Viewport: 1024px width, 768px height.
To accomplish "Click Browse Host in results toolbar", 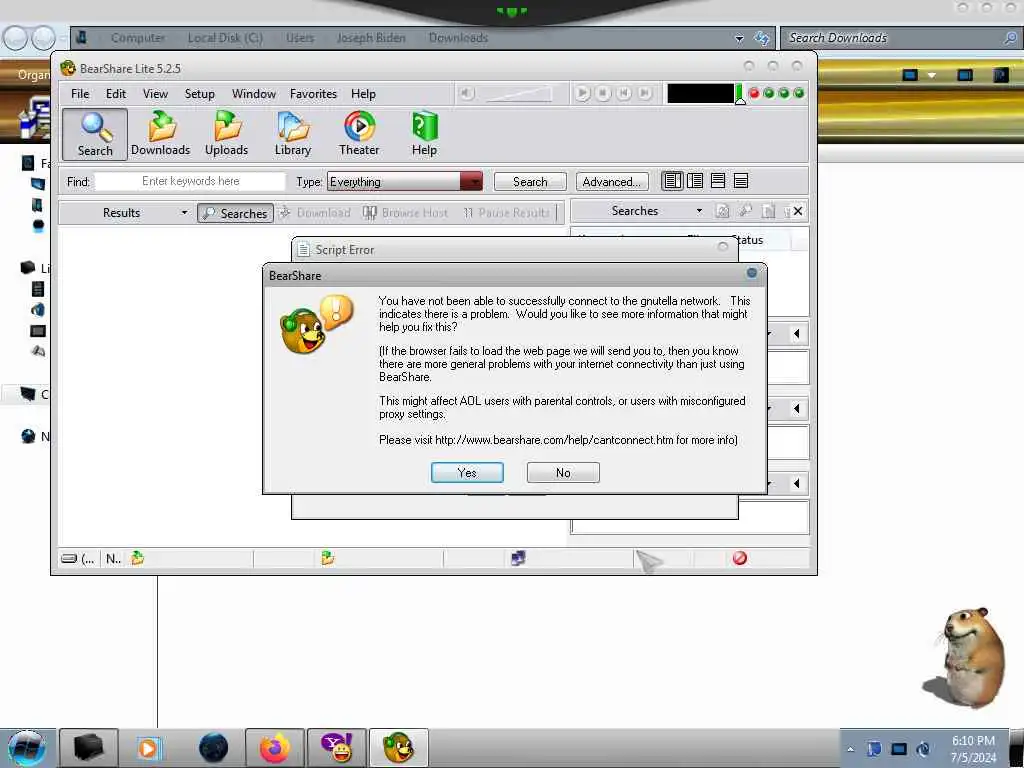I will pos(406,213).
